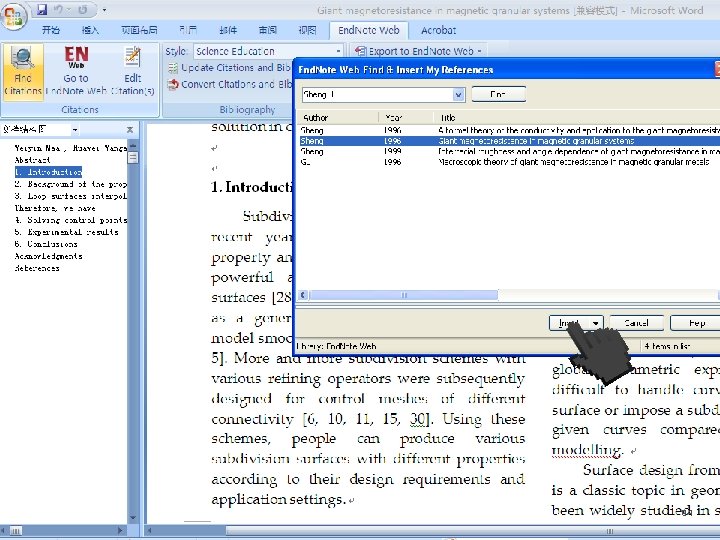Save document with quick access icon
720x540 pixels.
pos(42,10)
